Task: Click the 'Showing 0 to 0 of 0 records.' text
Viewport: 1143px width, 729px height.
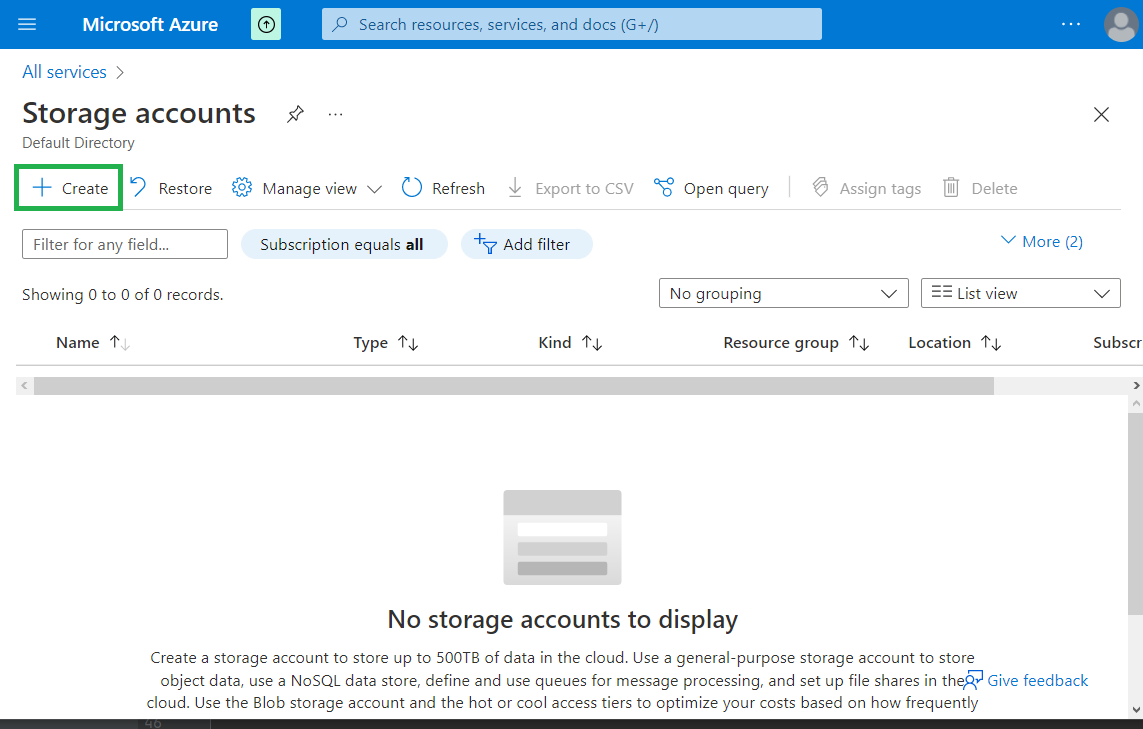Action: point(122,295)
